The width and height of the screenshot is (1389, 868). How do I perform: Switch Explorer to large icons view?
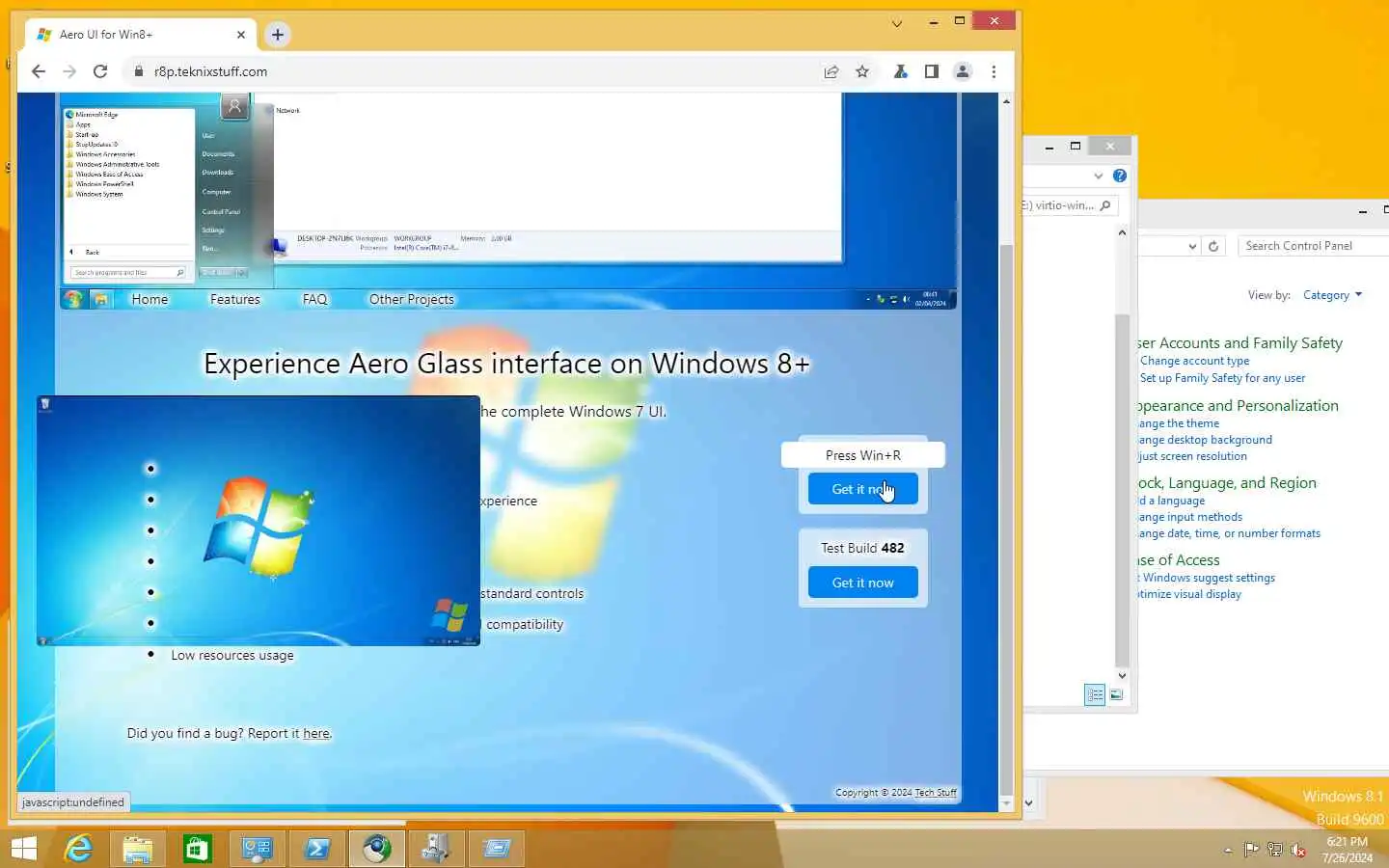tap(1116, 694)
